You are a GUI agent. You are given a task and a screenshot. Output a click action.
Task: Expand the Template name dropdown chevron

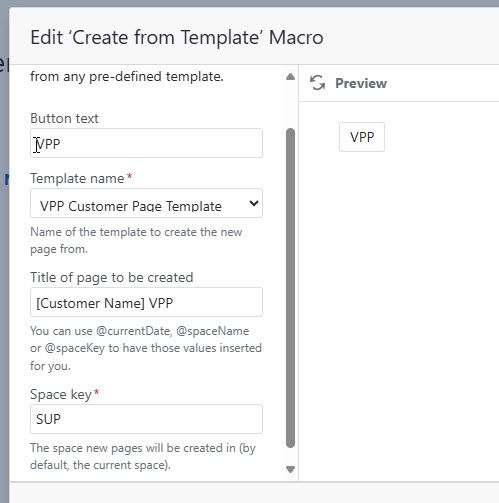(x=254, y=203)
